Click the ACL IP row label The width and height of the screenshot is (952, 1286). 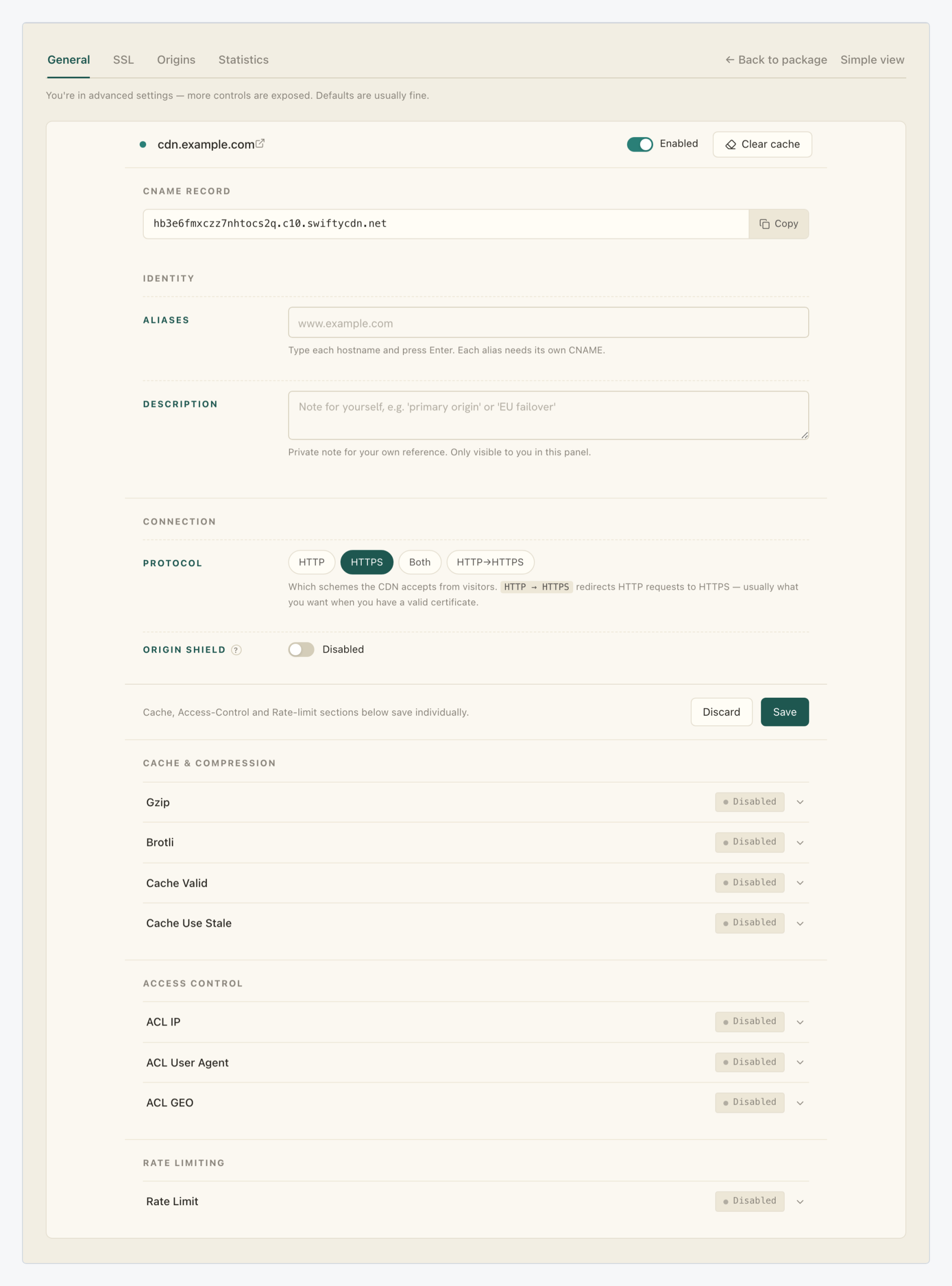coord(163,1022)
